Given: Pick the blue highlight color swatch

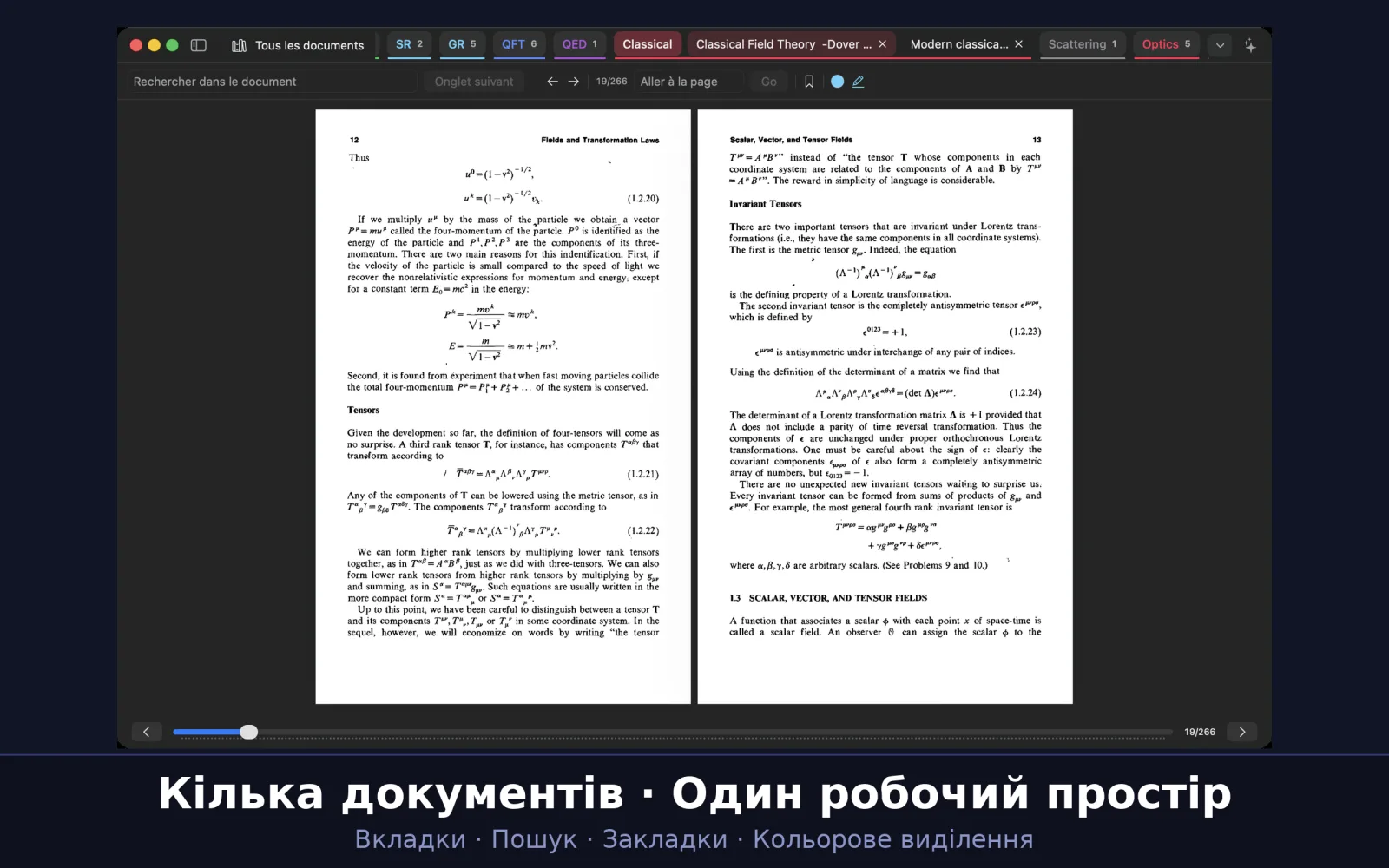Looking at the screenshot, I should click(x=837, y=82).
